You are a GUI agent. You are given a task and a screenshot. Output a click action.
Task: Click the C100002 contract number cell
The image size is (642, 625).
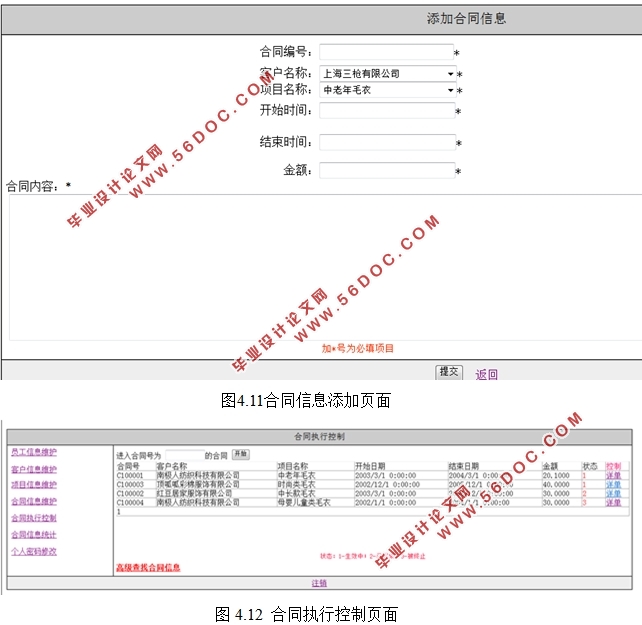coord(130,494)
